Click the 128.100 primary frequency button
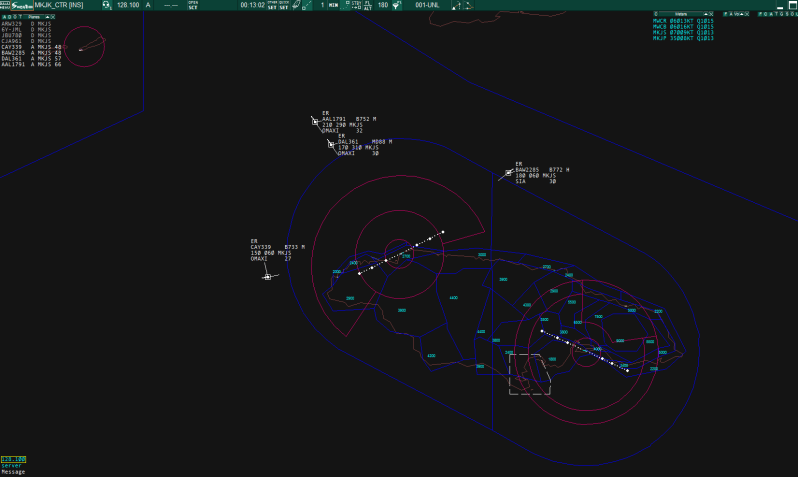798x477 pixels. click(x=128, y=5)
